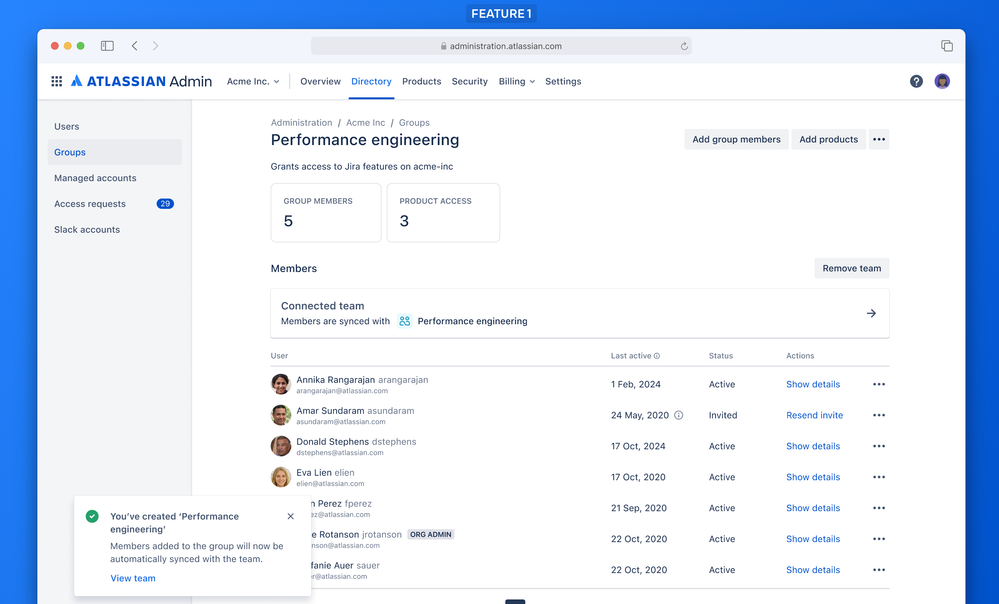Viewport: 999px width, 604px height.
Task: Show details for Rotanson row
Action: tap(813, 539)
